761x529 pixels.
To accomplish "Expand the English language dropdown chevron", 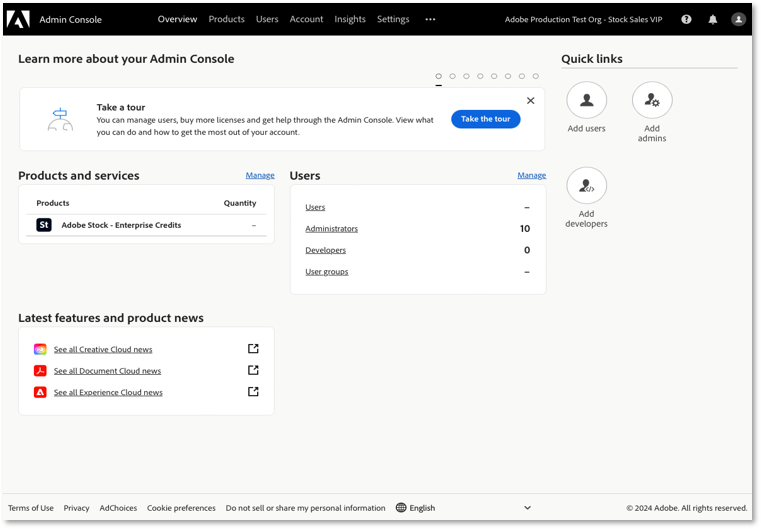I will point(528,508).
